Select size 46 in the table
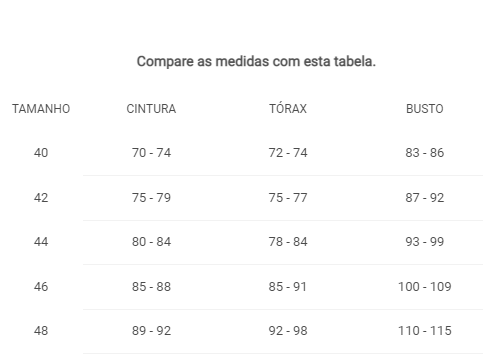 click(41, 287)
